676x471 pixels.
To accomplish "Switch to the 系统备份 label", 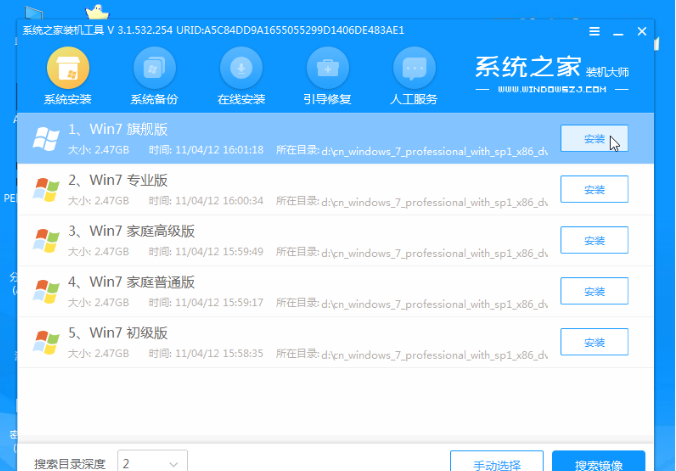I will point(154,99).
